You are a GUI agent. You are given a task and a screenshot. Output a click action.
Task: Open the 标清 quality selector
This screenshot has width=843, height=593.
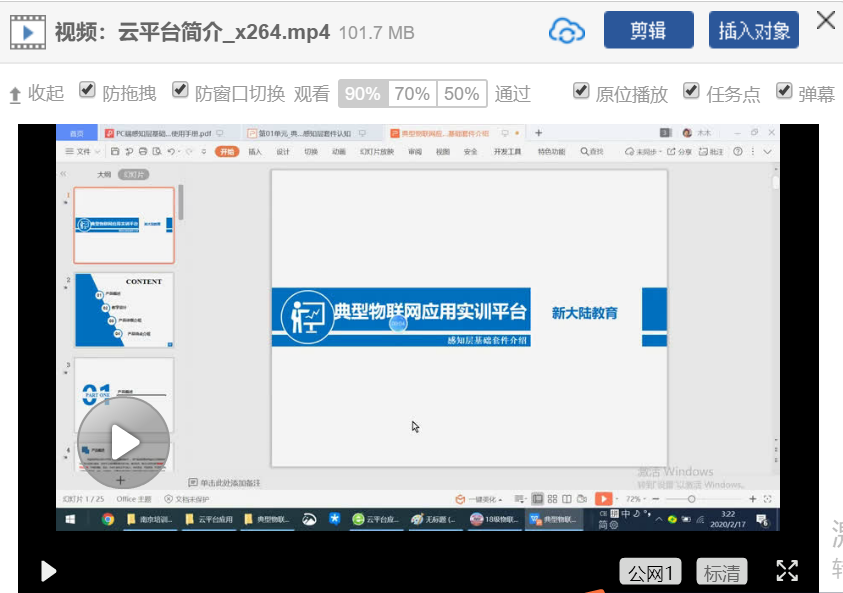722,572
